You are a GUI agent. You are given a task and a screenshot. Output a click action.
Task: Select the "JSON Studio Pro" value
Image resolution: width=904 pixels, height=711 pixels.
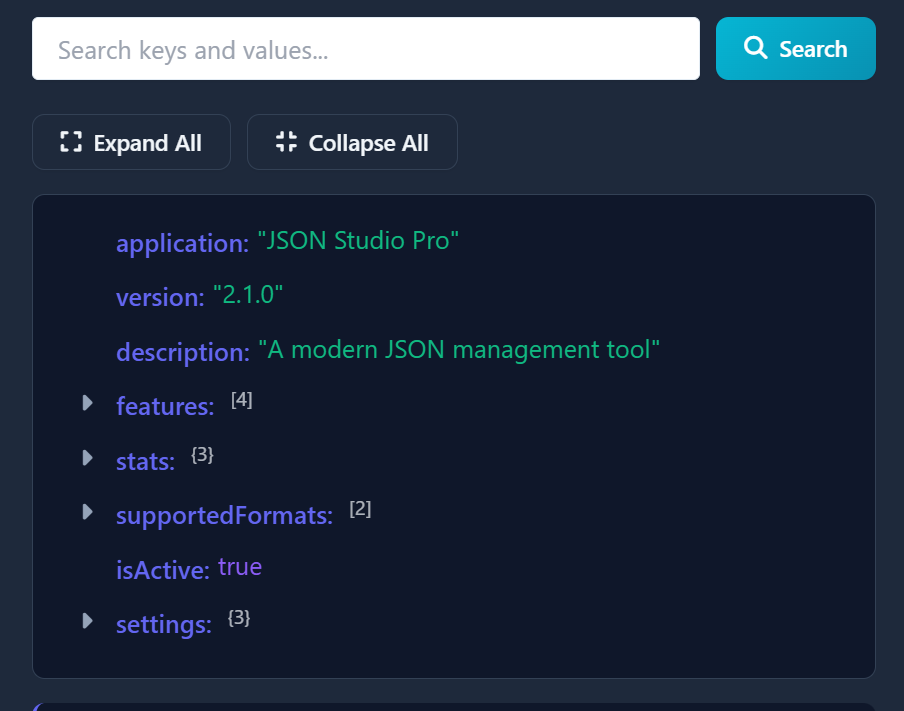358,240
